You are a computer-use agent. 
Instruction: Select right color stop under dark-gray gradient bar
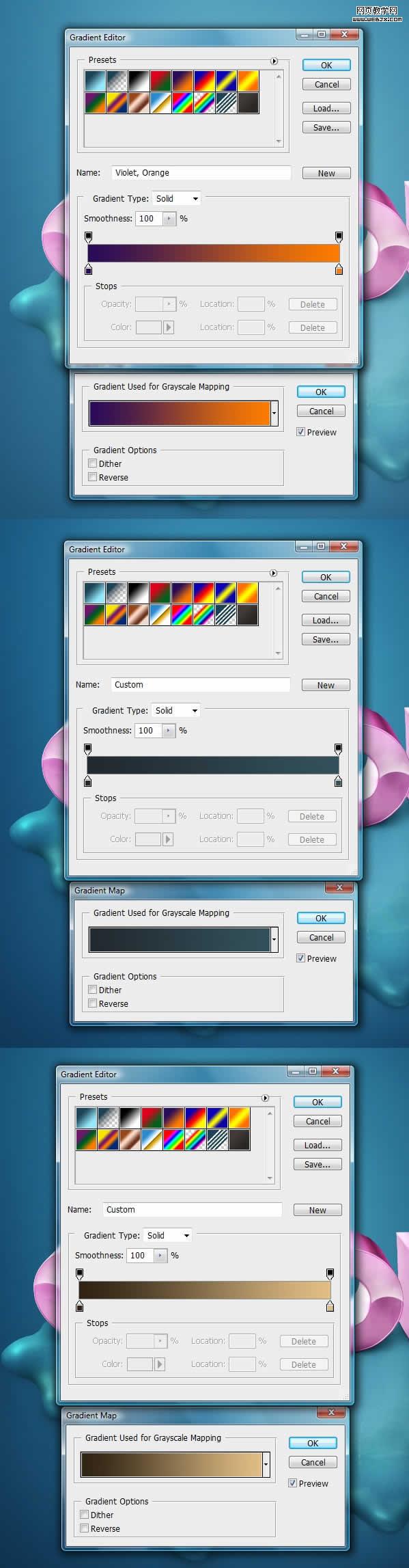[338, 781]
